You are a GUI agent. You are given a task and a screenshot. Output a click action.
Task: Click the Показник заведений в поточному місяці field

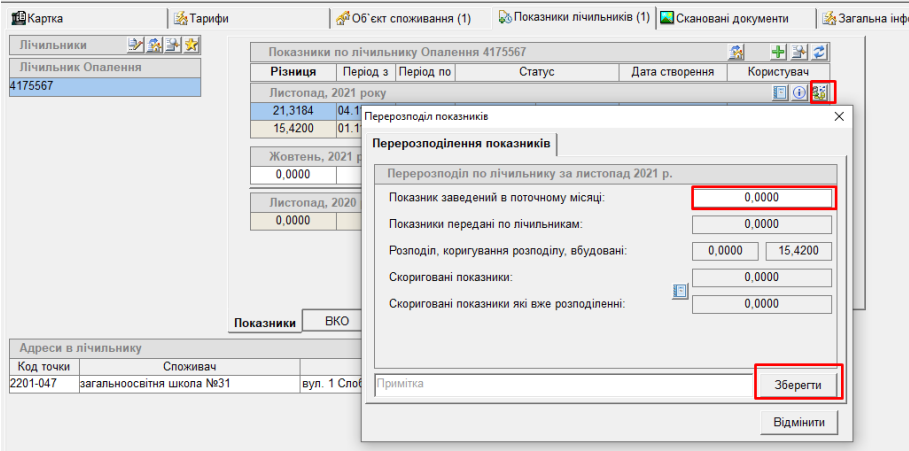point(762,198)
